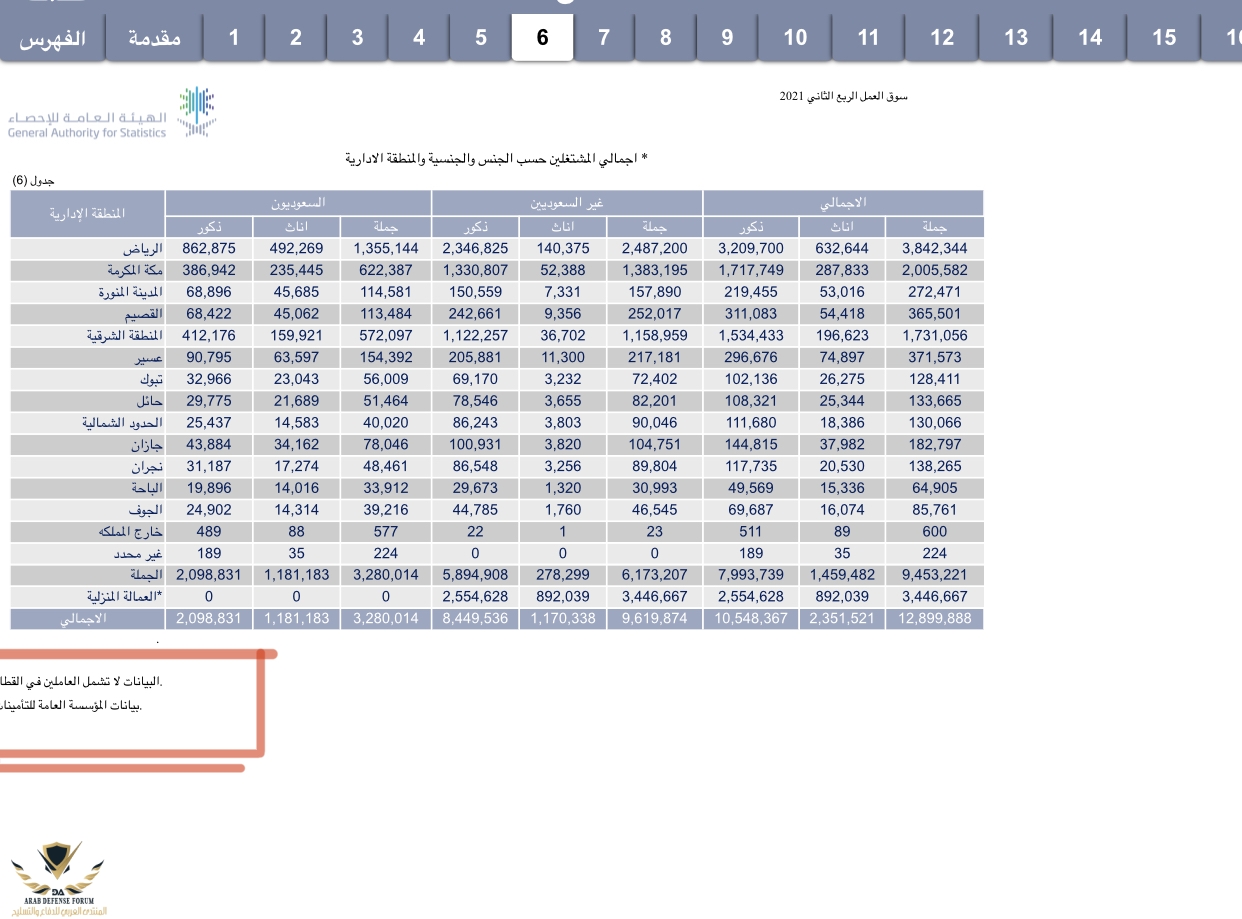Go to tab 11
Screen dimensions: 1242x919
[868, 38]
